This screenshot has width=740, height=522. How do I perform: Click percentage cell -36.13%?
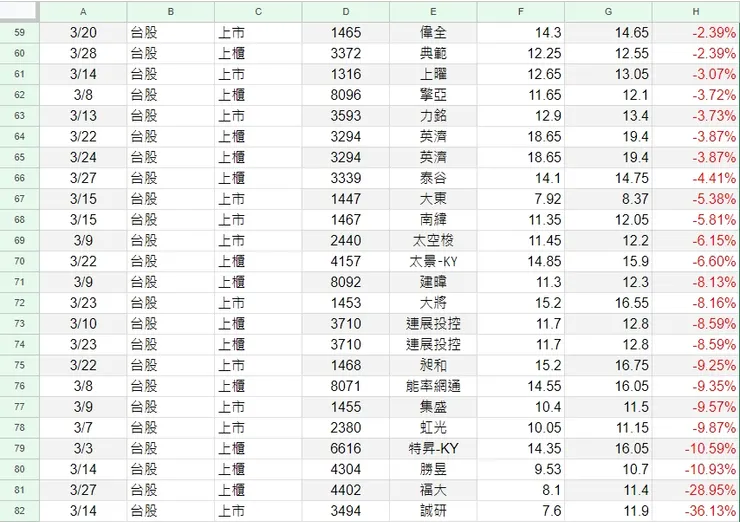click(696, 511)
